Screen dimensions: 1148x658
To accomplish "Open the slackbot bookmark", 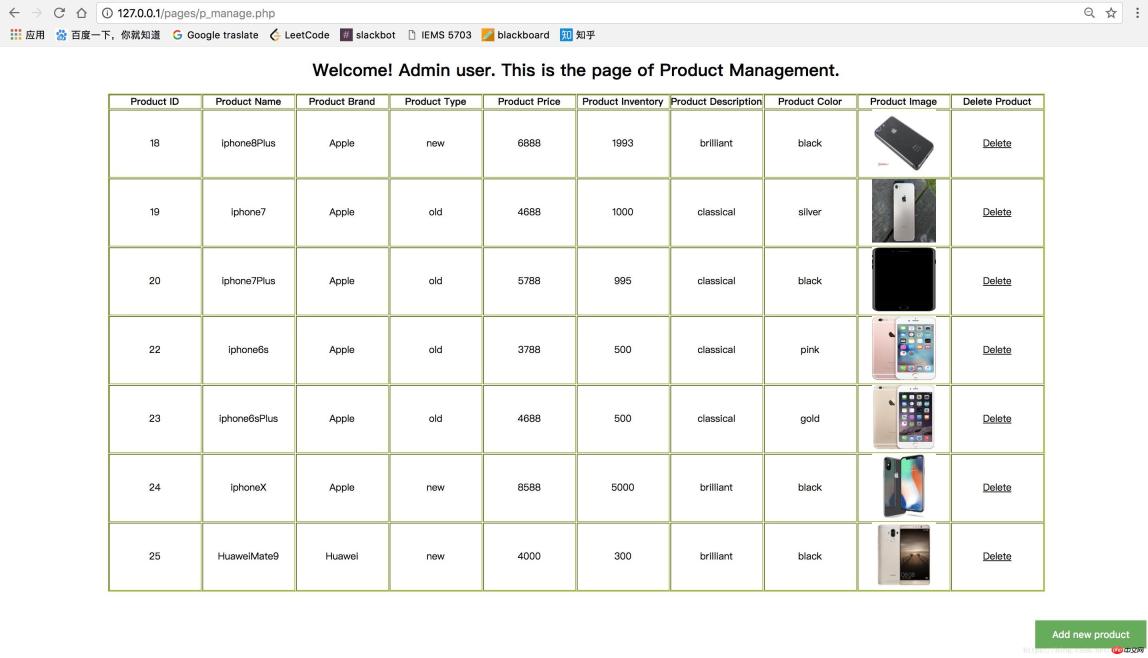I will point(368,35).
